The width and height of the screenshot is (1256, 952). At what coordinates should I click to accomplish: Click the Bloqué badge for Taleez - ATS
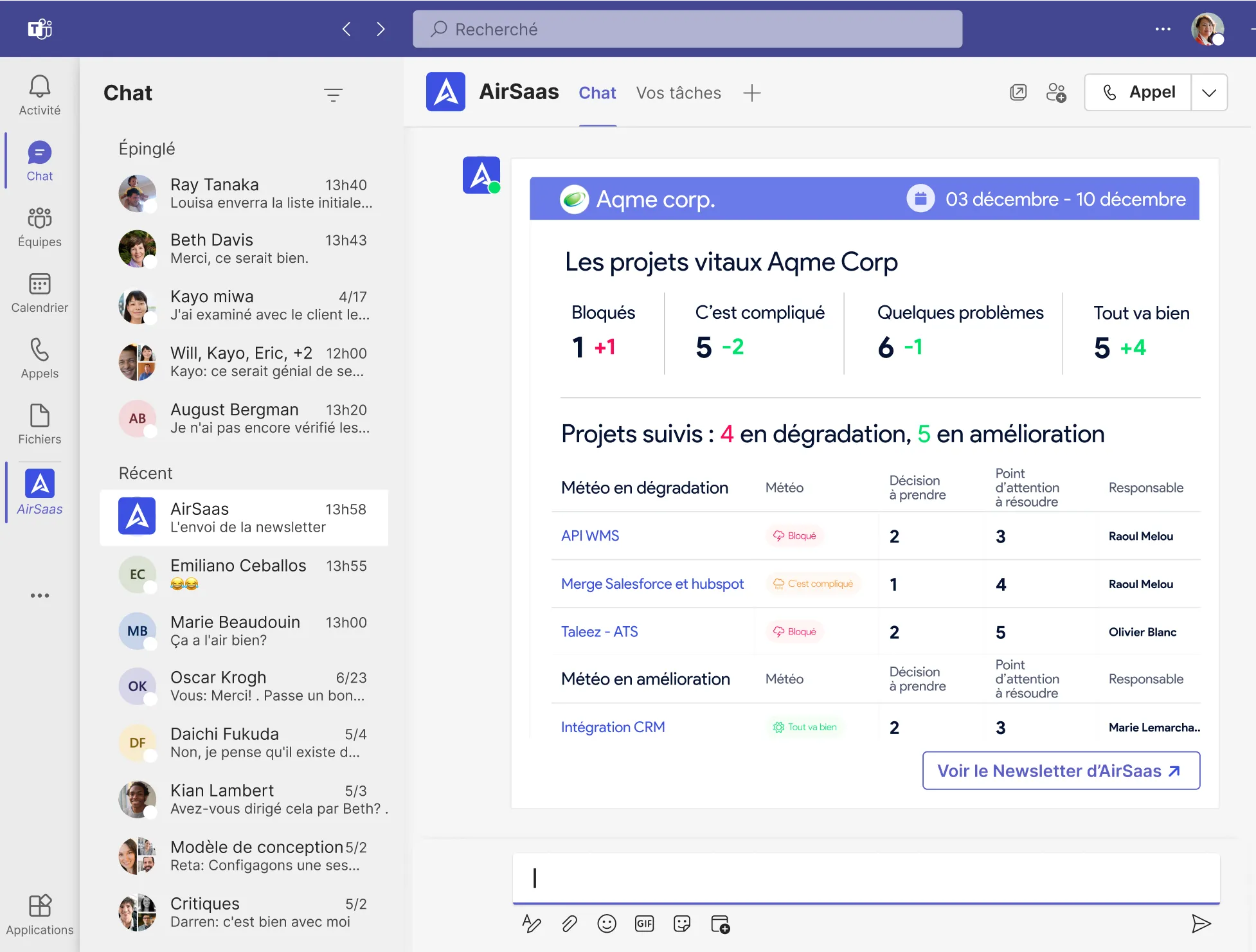[794, 631]
